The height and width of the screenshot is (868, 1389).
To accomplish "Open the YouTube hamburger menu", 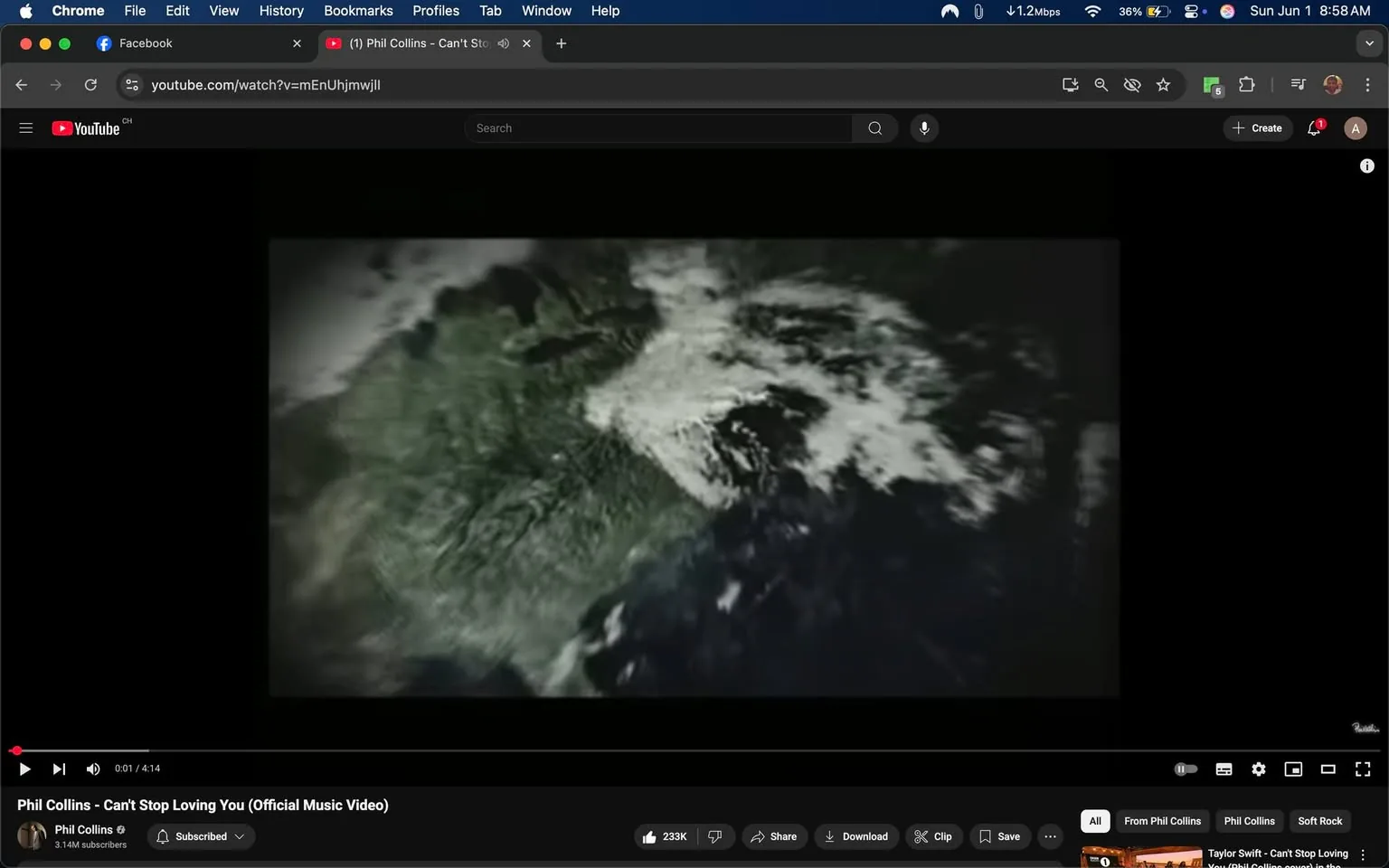I will coord(25,127).
